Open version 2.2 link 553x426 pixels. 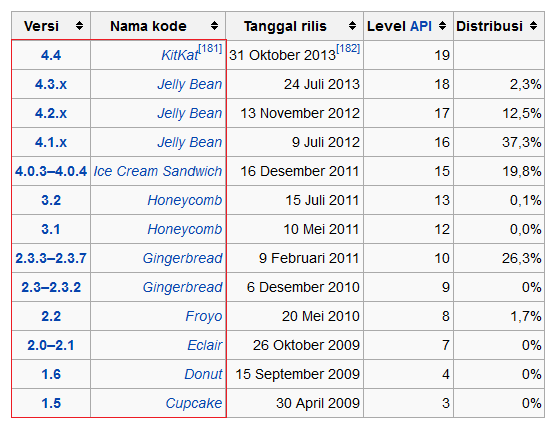click(x=51, y=316)
